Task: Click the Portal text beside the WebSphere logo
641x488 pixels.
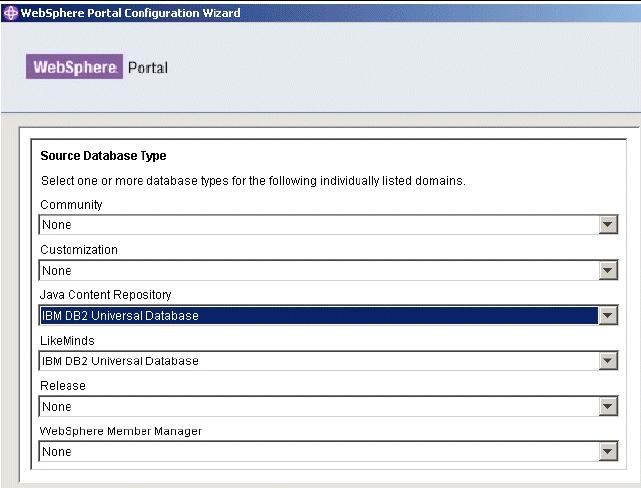Action: [148, 67]
